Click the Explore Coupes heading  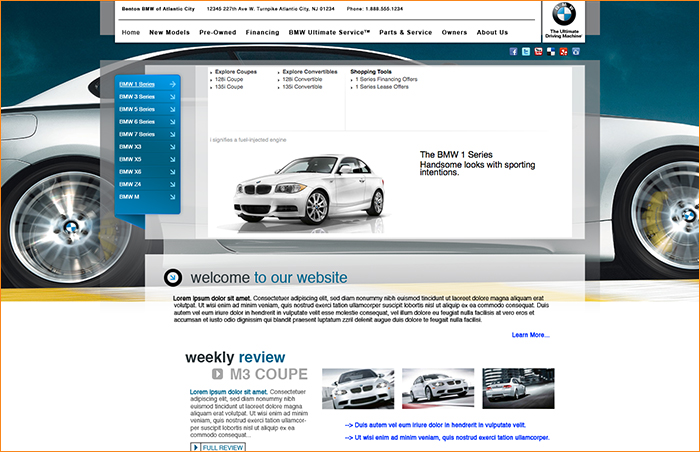click(236, 71)
